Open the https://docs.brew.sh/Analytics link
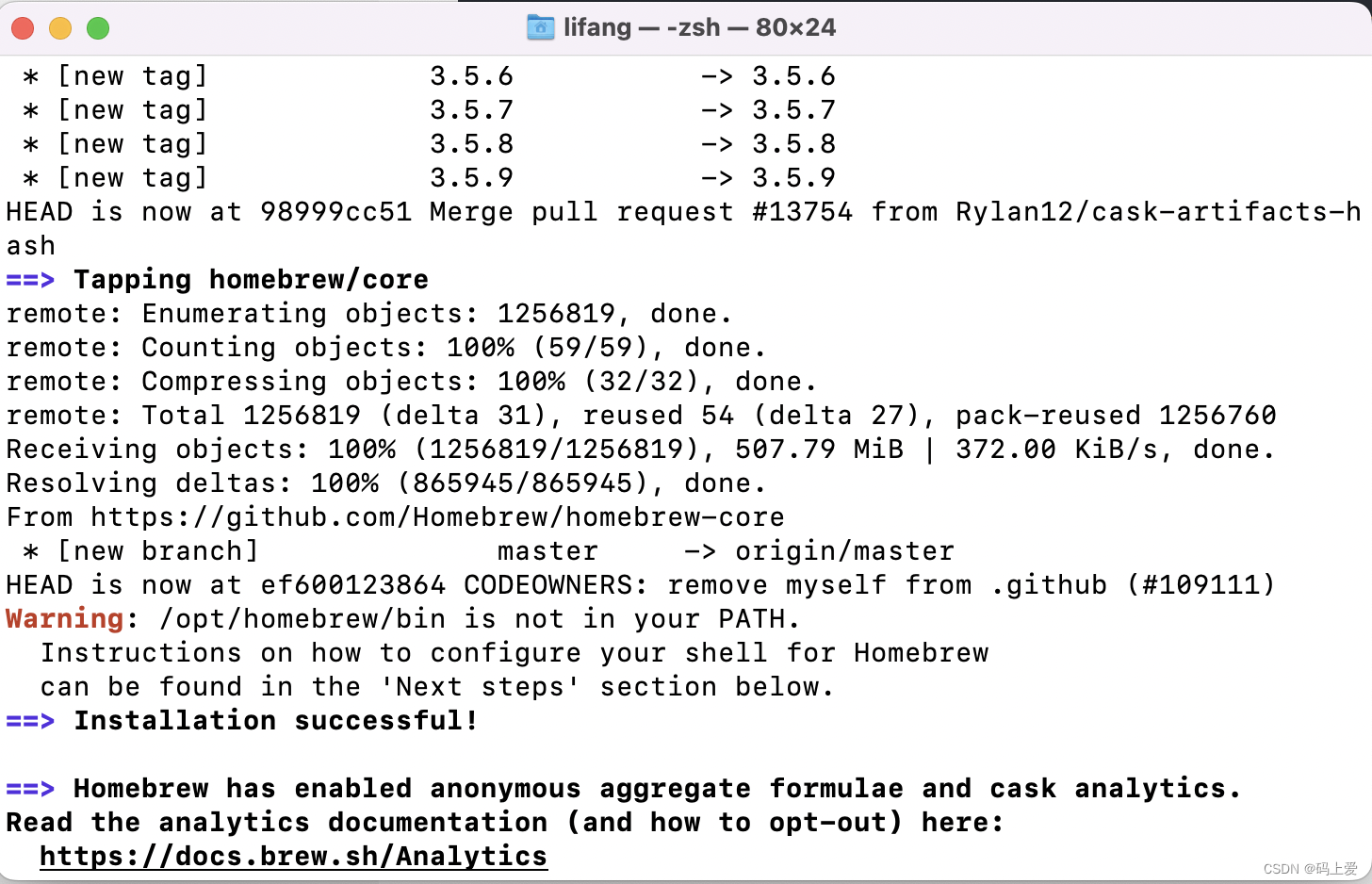This screenshot has width=1372, height=884. click(x=293, y=856)
